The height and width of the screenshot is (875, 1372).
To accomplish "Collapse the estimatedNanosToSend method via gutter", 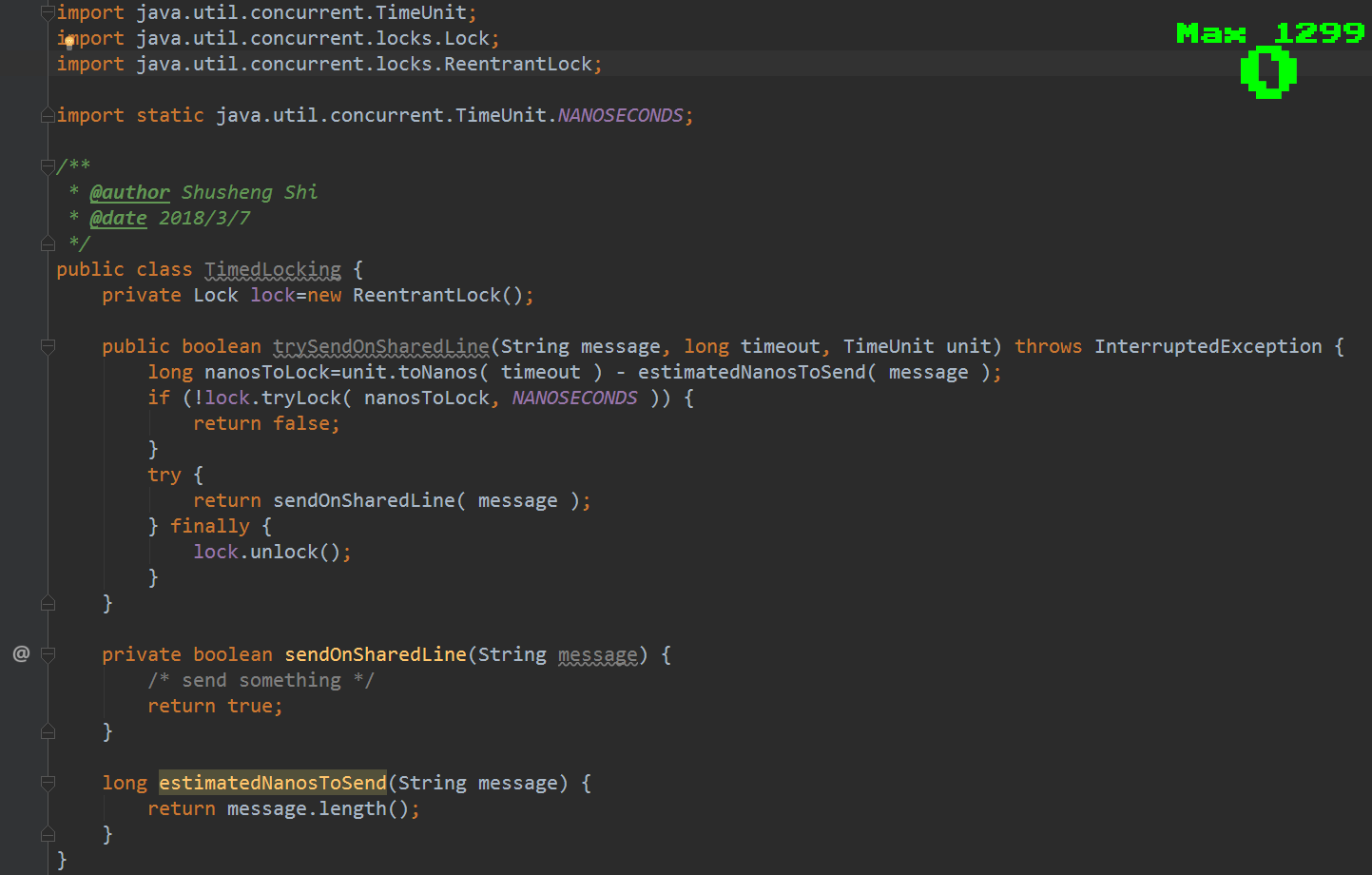I will click(48, 783).
